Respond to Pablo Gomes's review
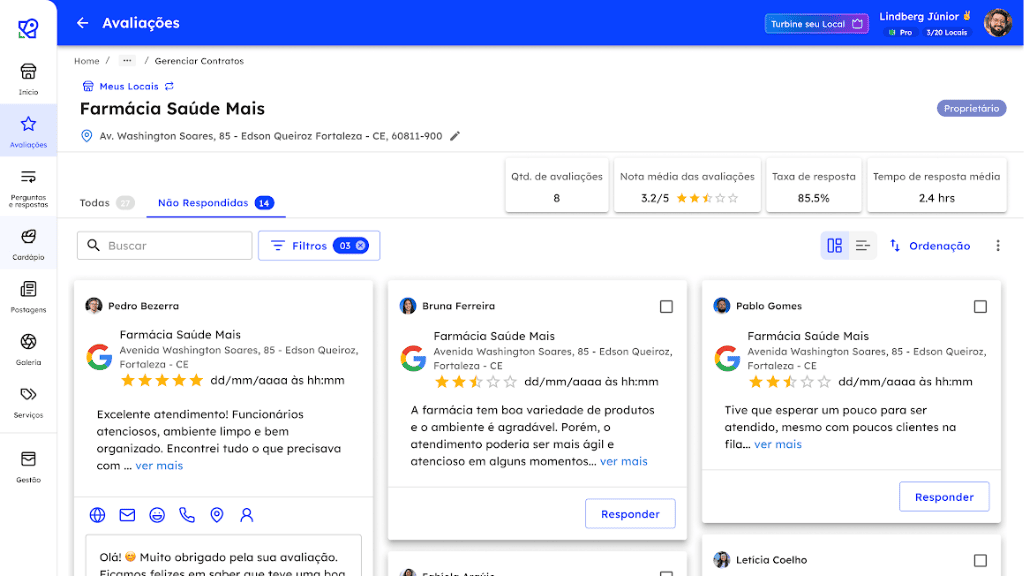 tap(944, 497)
